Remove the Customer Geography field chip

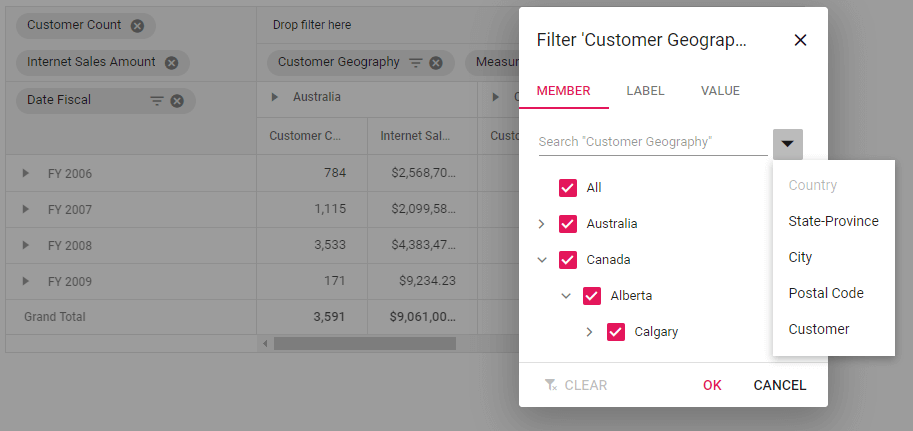tap(436, 63)
